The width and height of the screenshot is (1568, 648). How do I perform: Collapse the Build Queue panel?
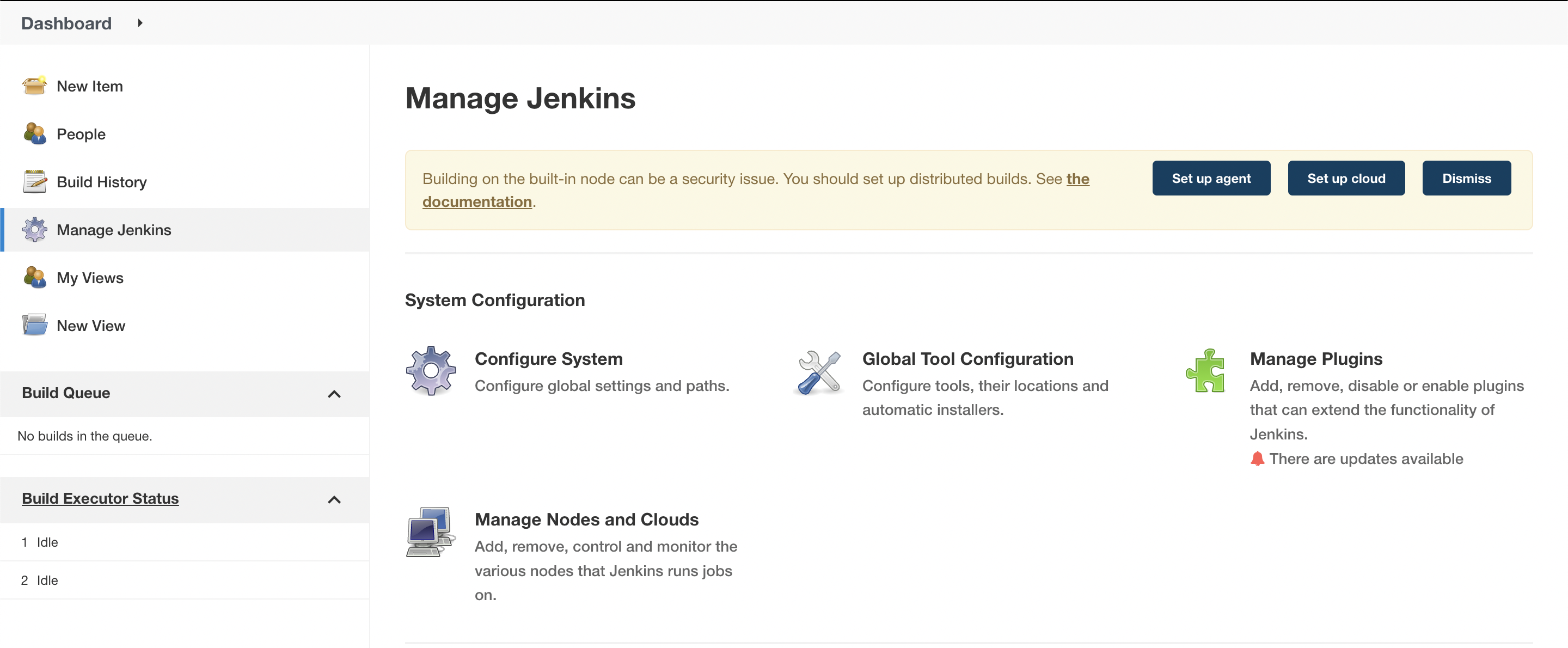334,394
